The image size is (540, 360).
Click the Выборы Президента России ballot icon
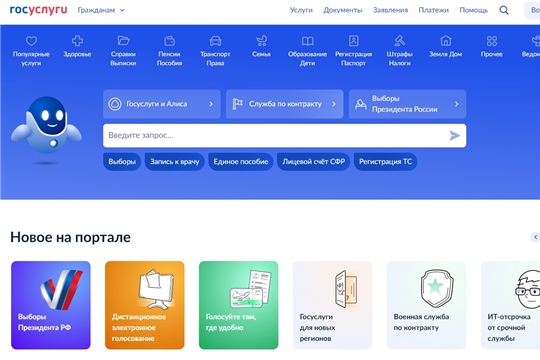pyautogui.click(x=361, y=104)
